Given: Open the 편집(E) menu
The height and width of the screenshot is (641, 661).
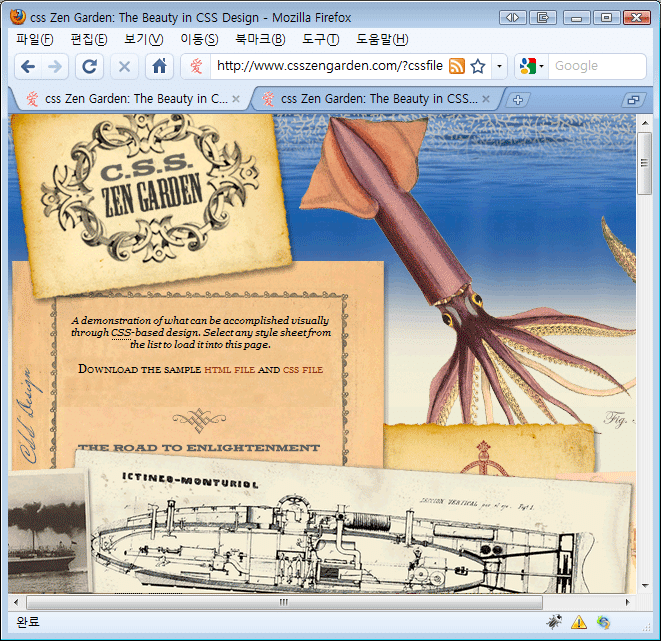Looking at the screenshot, I should pyautogui.click(x=89, y=39).
